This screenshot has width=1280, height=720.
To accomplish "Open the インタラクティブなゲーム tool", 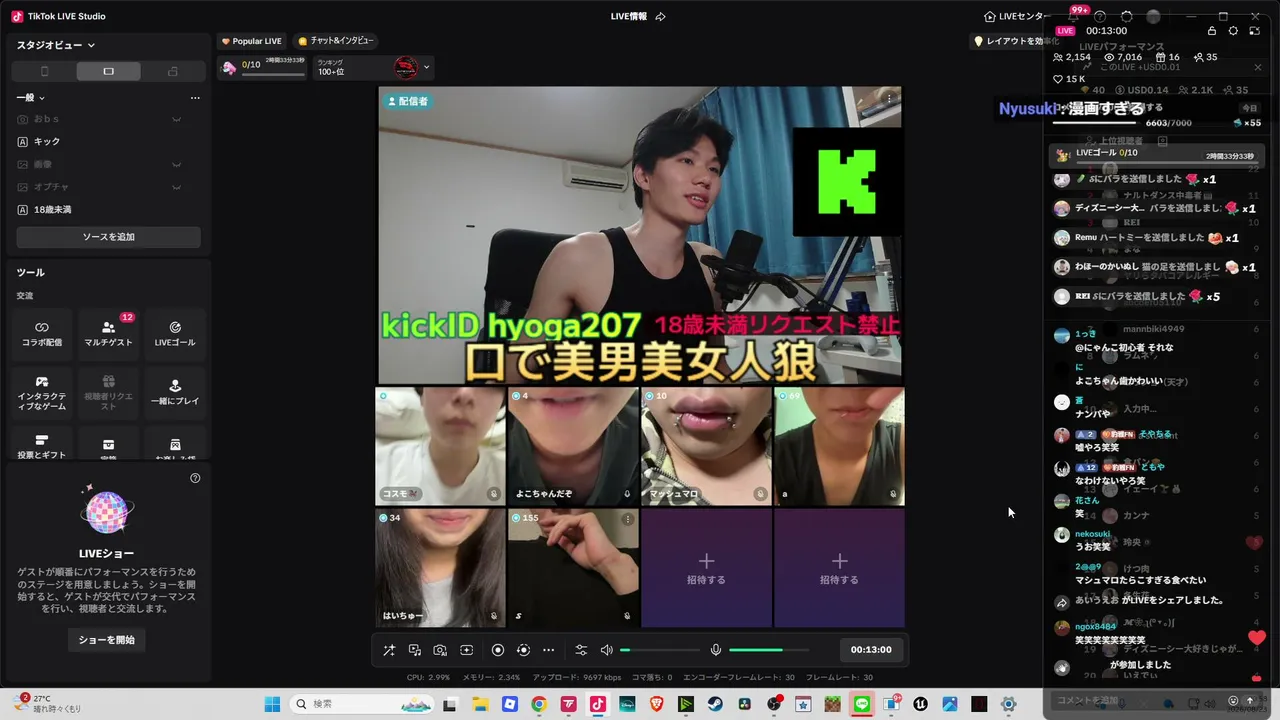I will (42, 392).
